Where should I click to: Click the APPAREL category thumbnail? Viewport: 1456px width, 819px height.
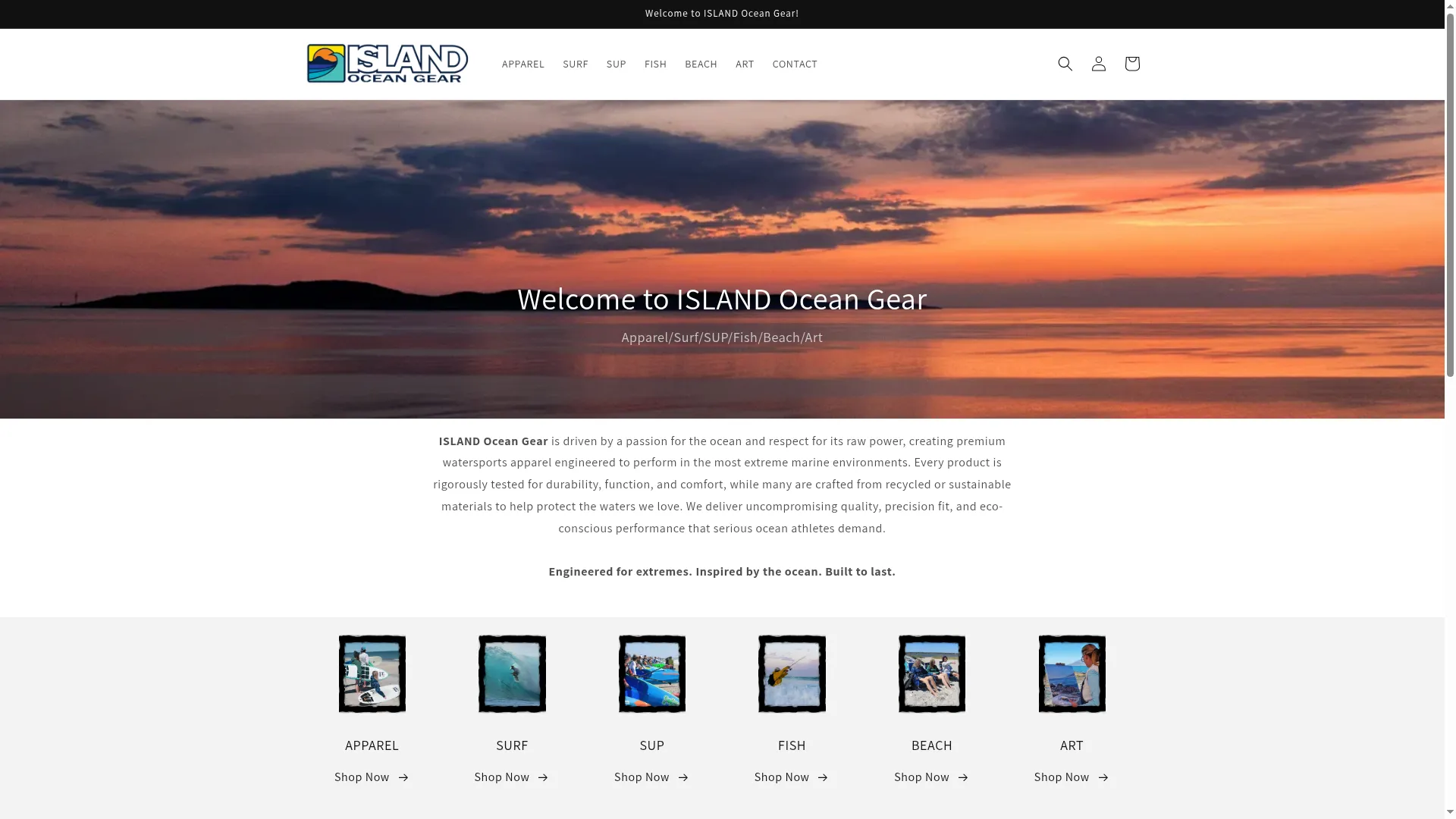point(372,674)
